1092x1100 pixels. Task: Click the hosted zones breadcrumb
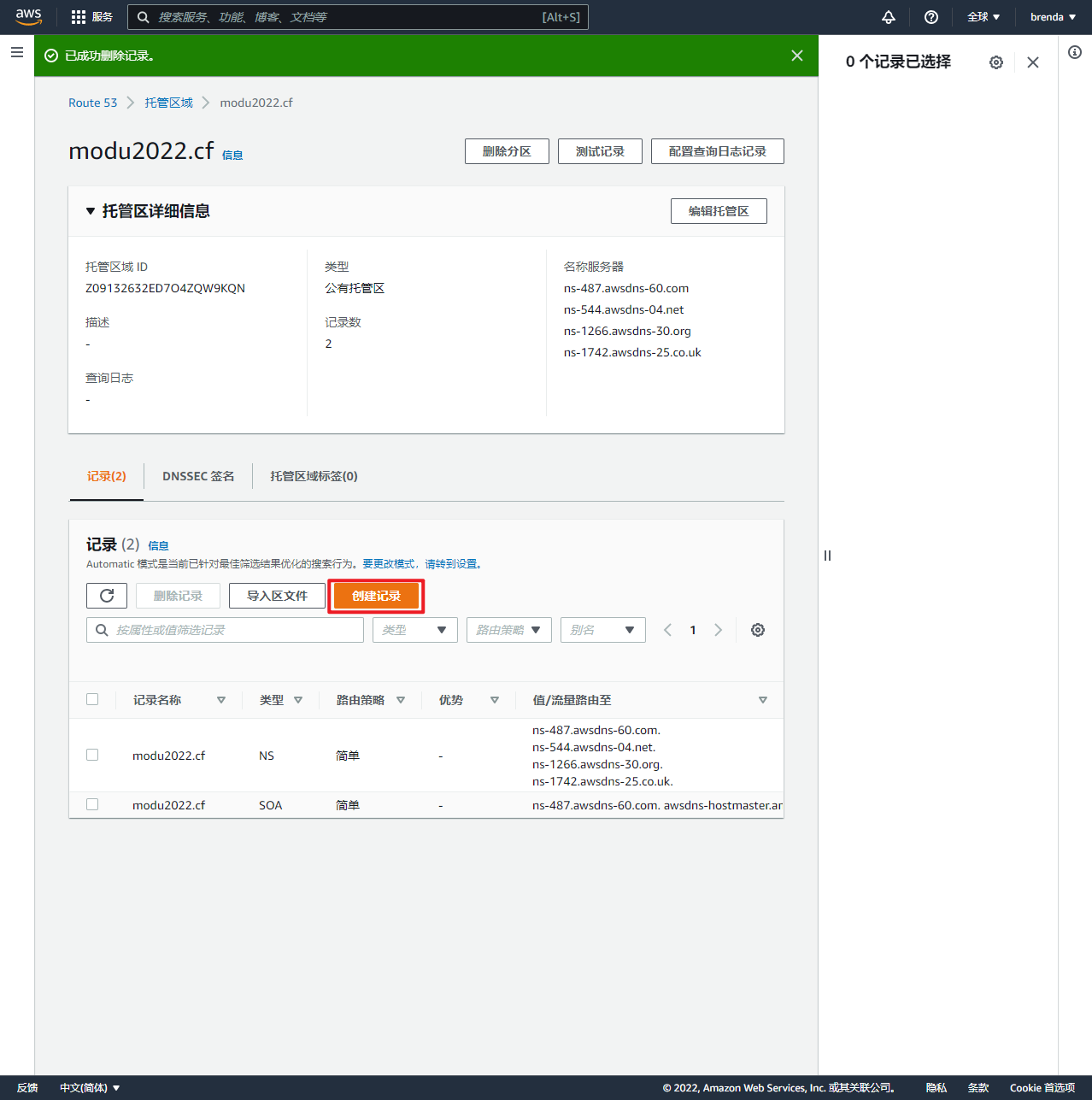pos(168,103)
